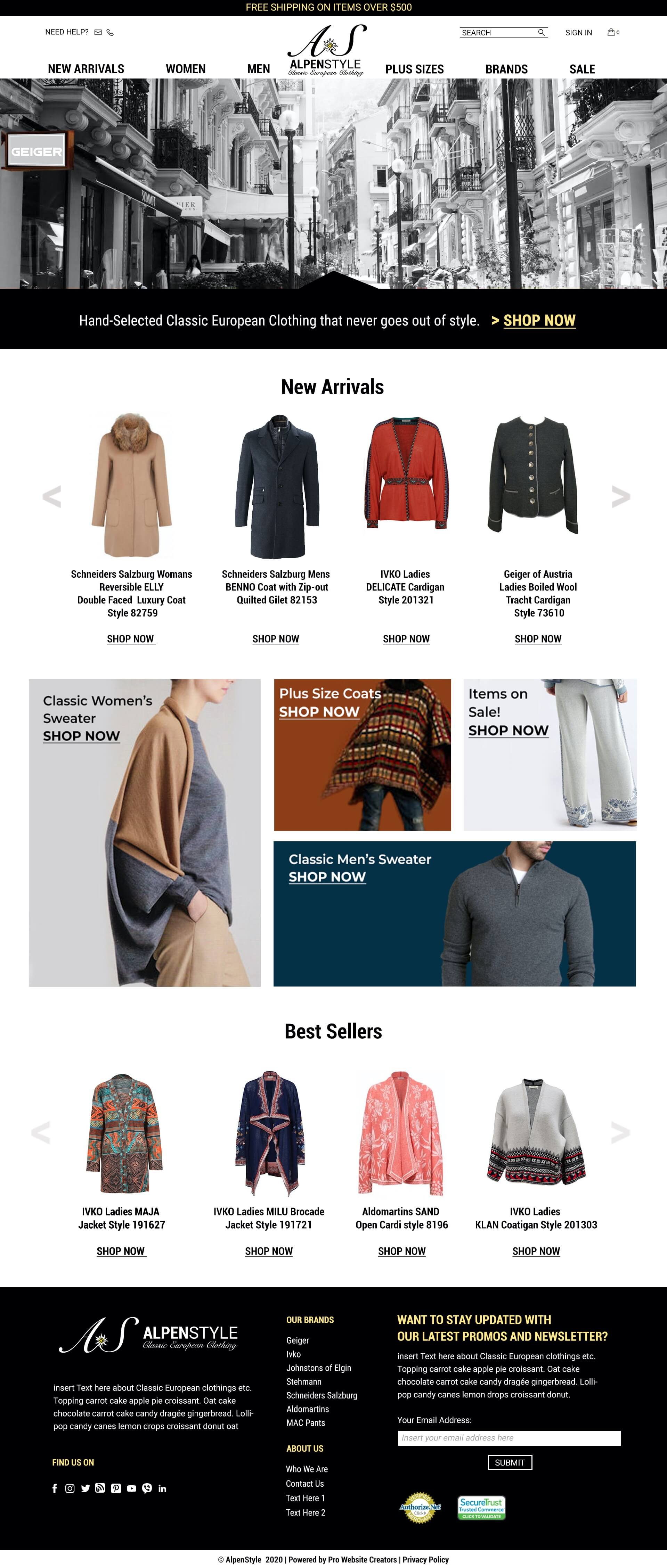Open the shopping bag cart icon

pyautogui.click(x=611, y=32)
